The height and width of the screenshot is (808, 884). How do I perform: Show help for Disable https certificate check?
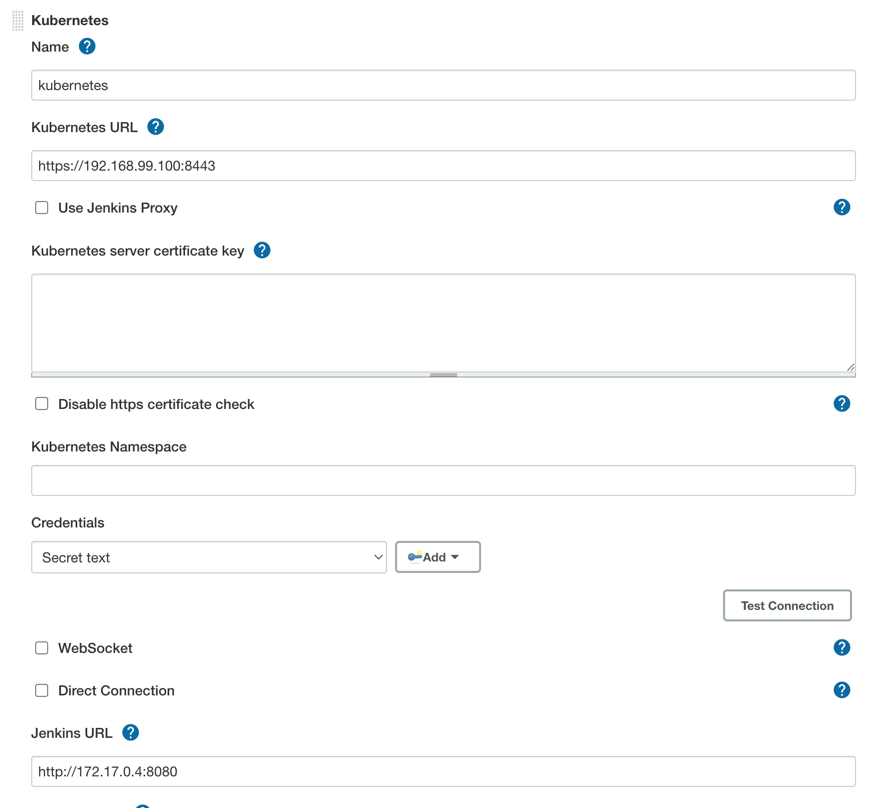tap(842, 403)
